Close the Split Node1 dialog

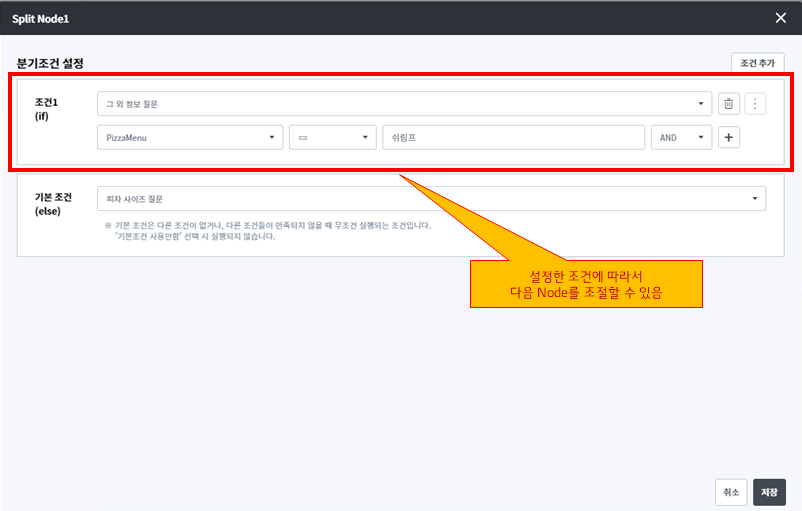pos(781,18)
